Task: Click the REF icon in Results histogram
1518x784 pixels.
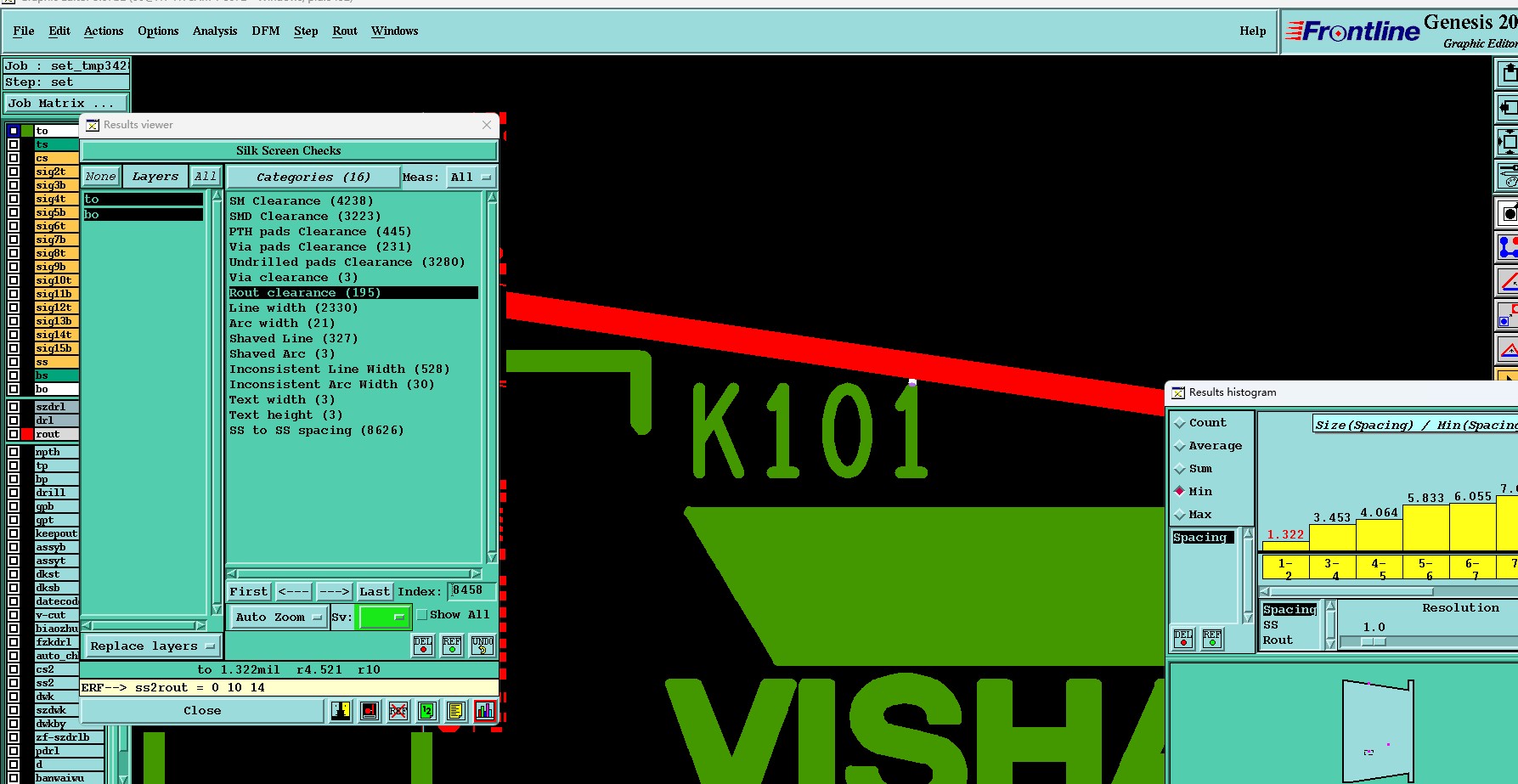Action: [1212, 639]
